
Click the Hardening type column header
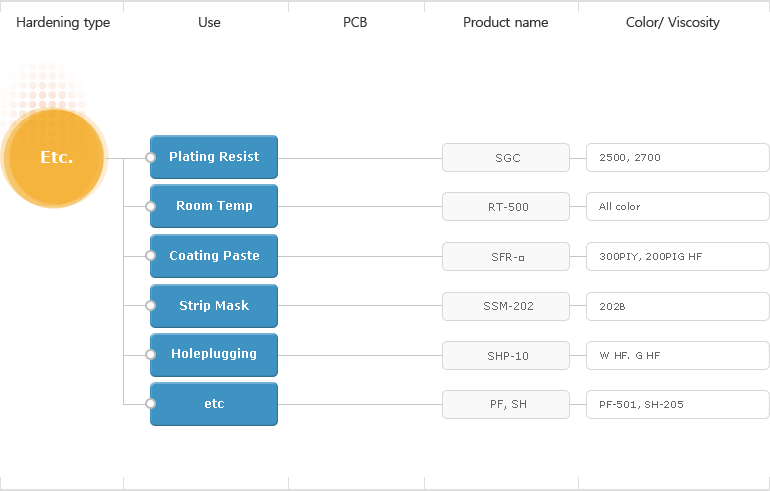(63, 23)
